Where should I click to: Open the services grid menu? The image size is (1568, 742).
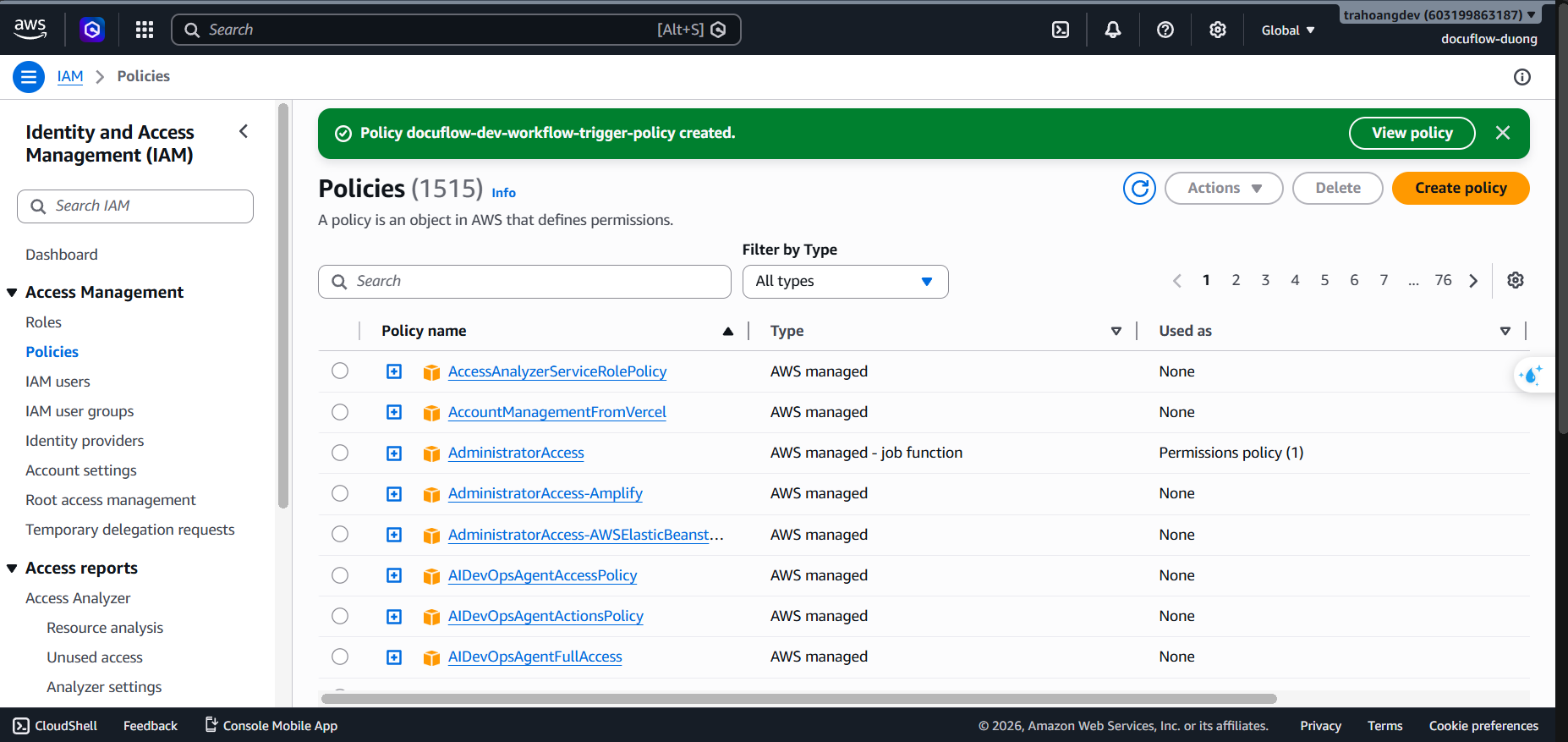145,30
